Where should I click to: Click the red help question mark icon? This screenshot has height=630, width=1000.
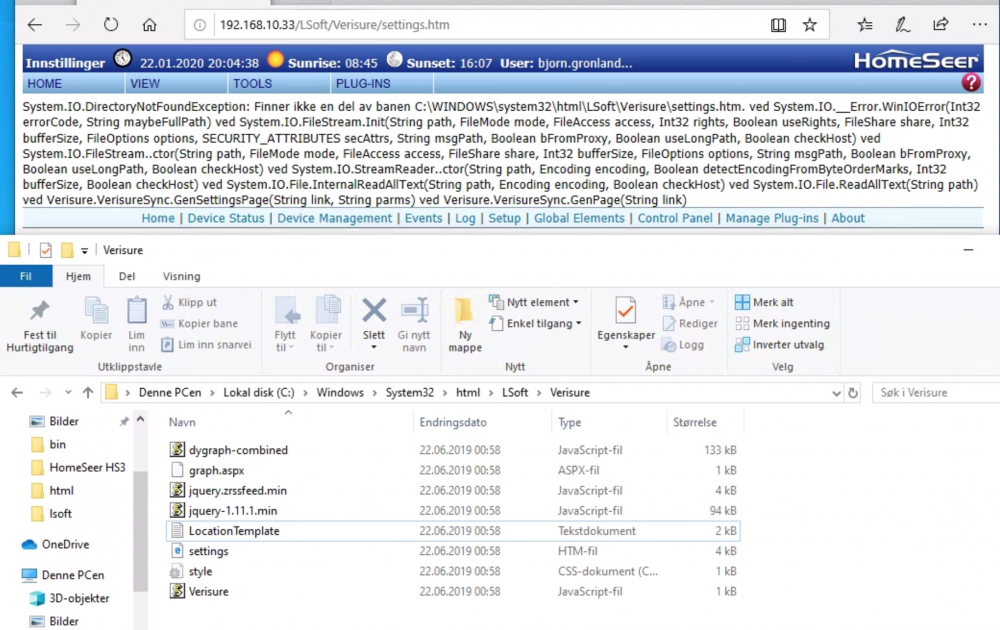[x=970, y=84]
